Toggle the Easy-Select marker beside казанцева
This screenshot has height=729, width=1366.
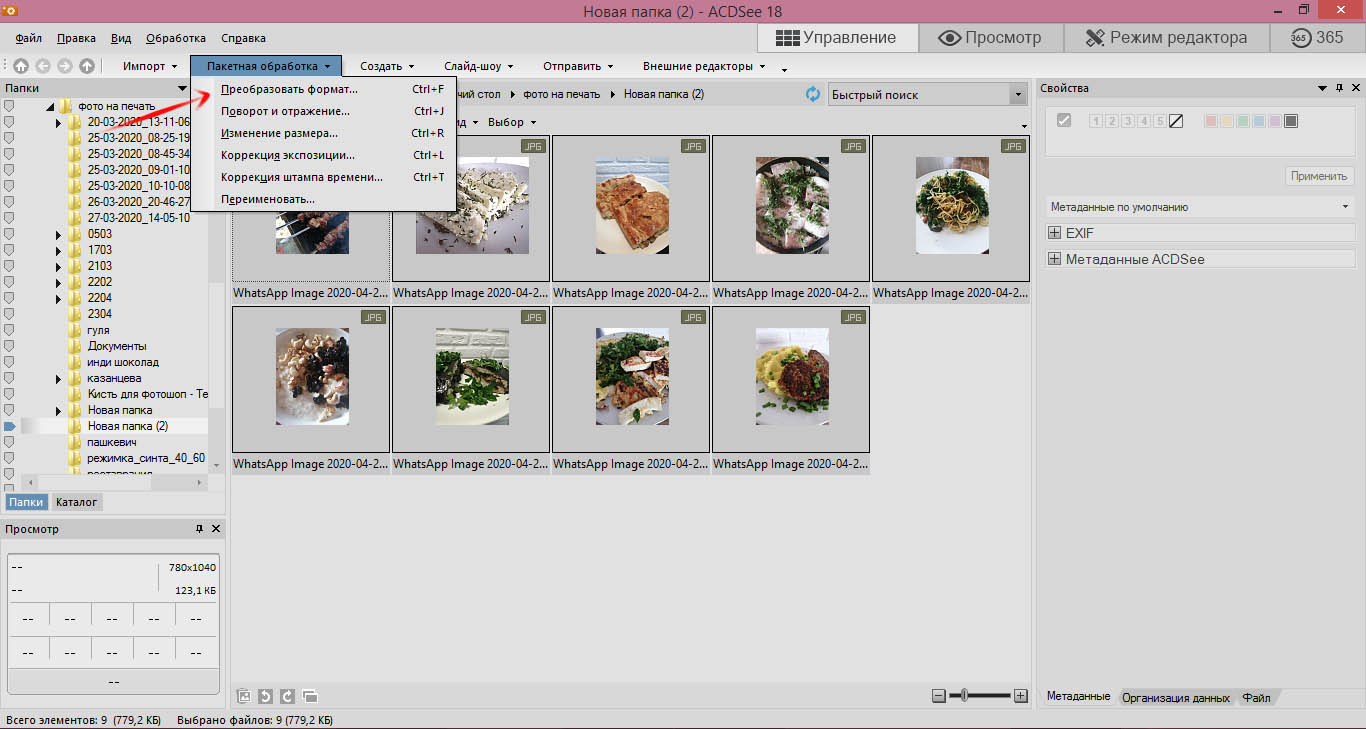(x=10, y=378)
